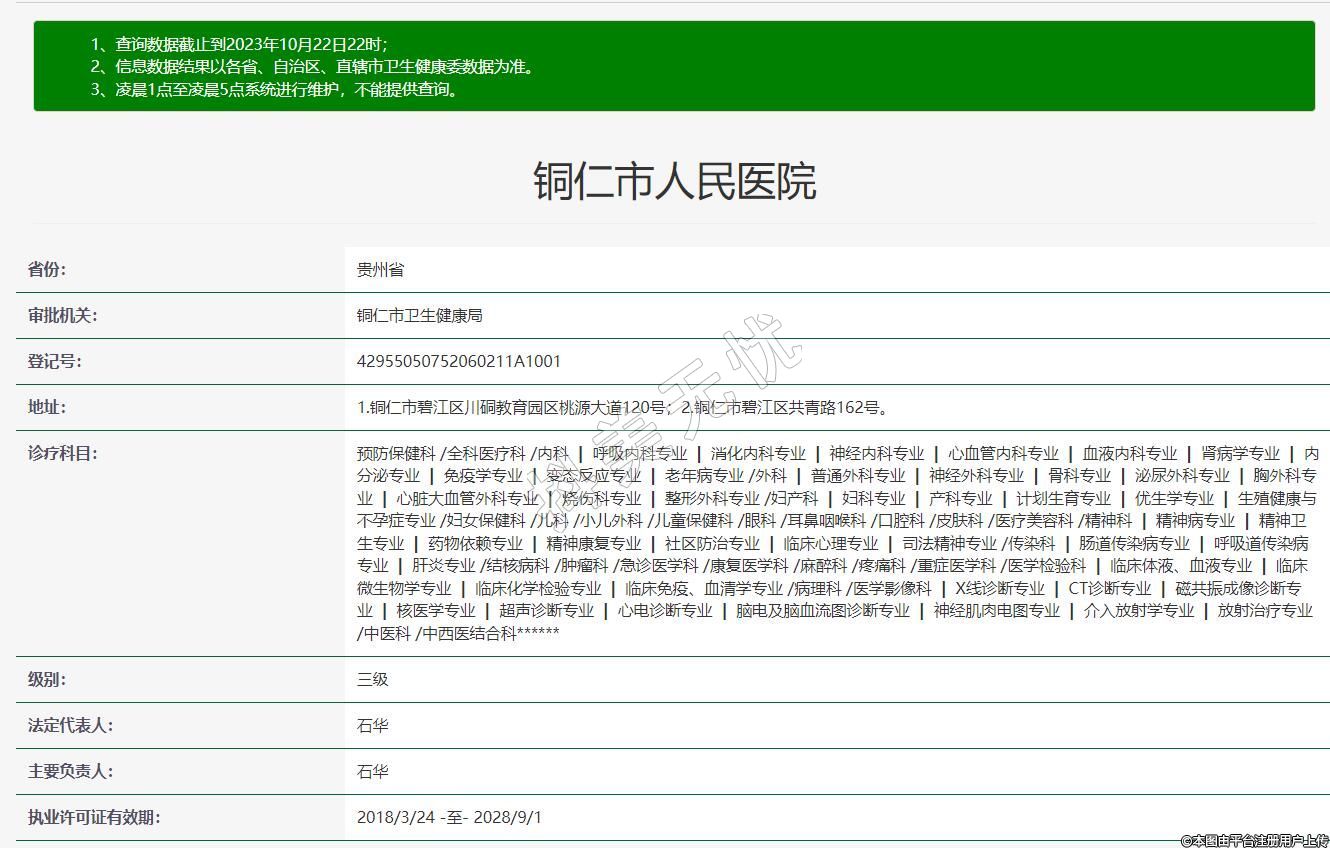Select the province value 贵州省
1330x848 pixels.
click(x=380, y=270)
